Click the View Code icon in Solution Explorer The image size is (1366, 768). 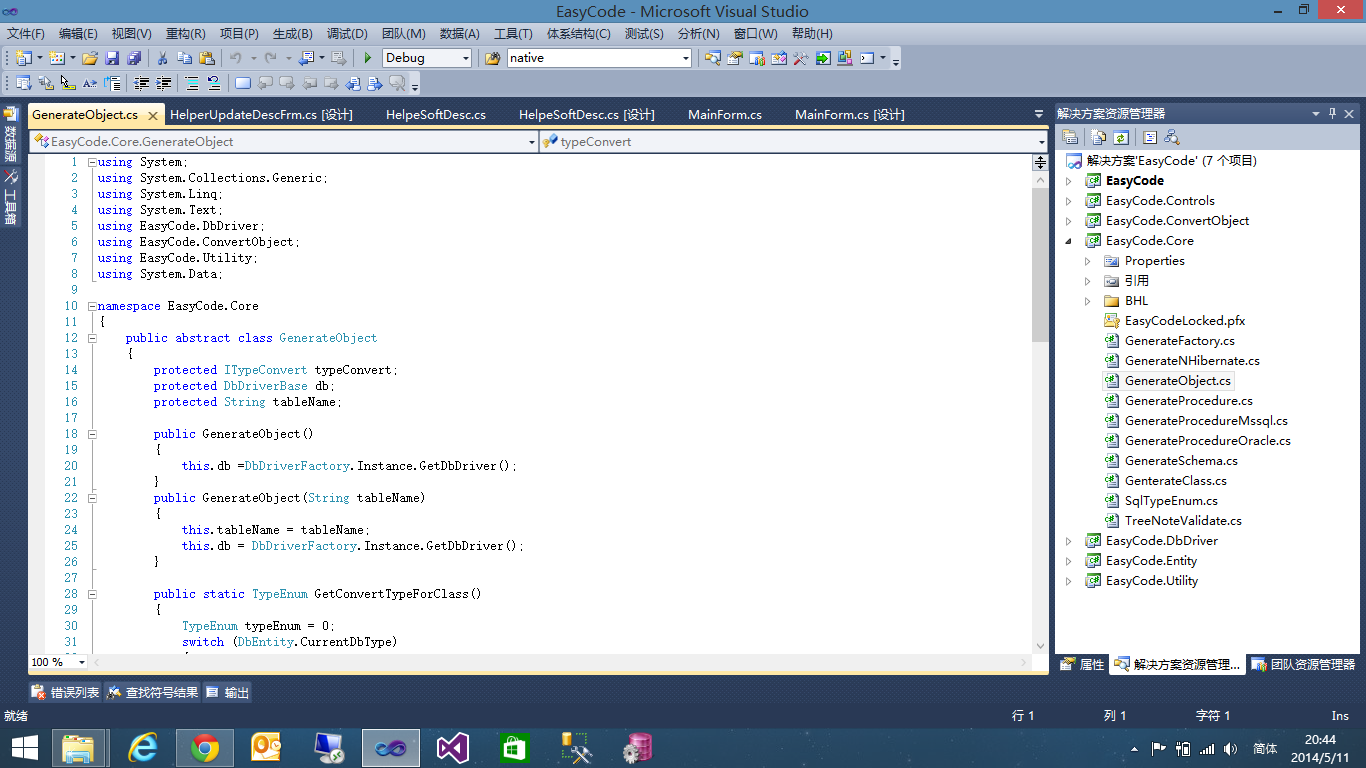1150,137
